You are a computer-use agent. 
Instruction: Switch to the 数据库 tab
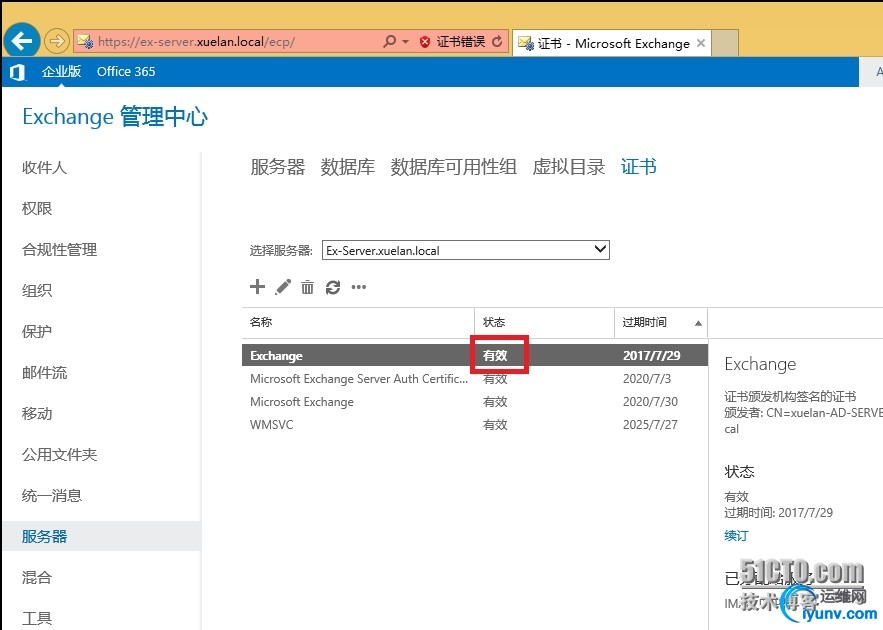click(x=347, y=167)
